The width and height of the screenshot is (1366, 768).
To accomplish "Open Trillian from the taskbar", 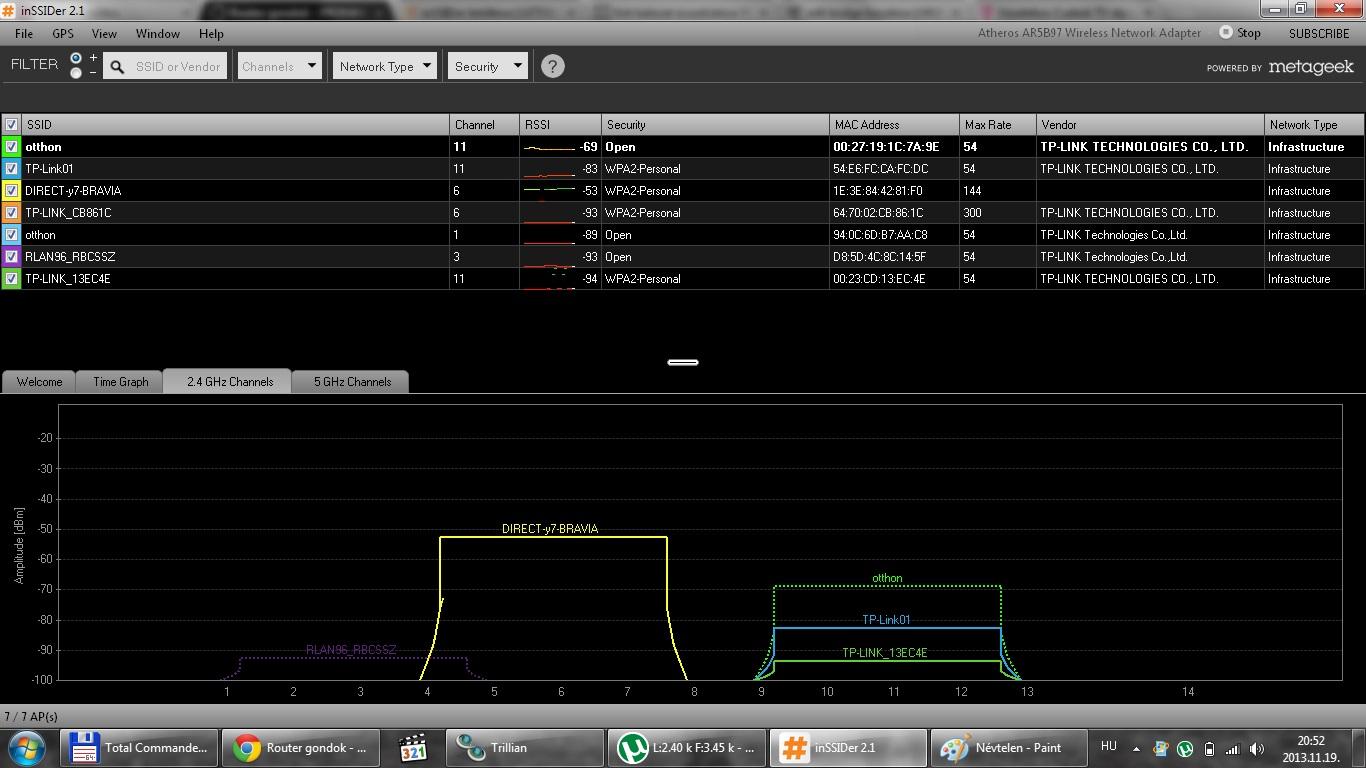I will pyautogui.click(x=524, y=748).
